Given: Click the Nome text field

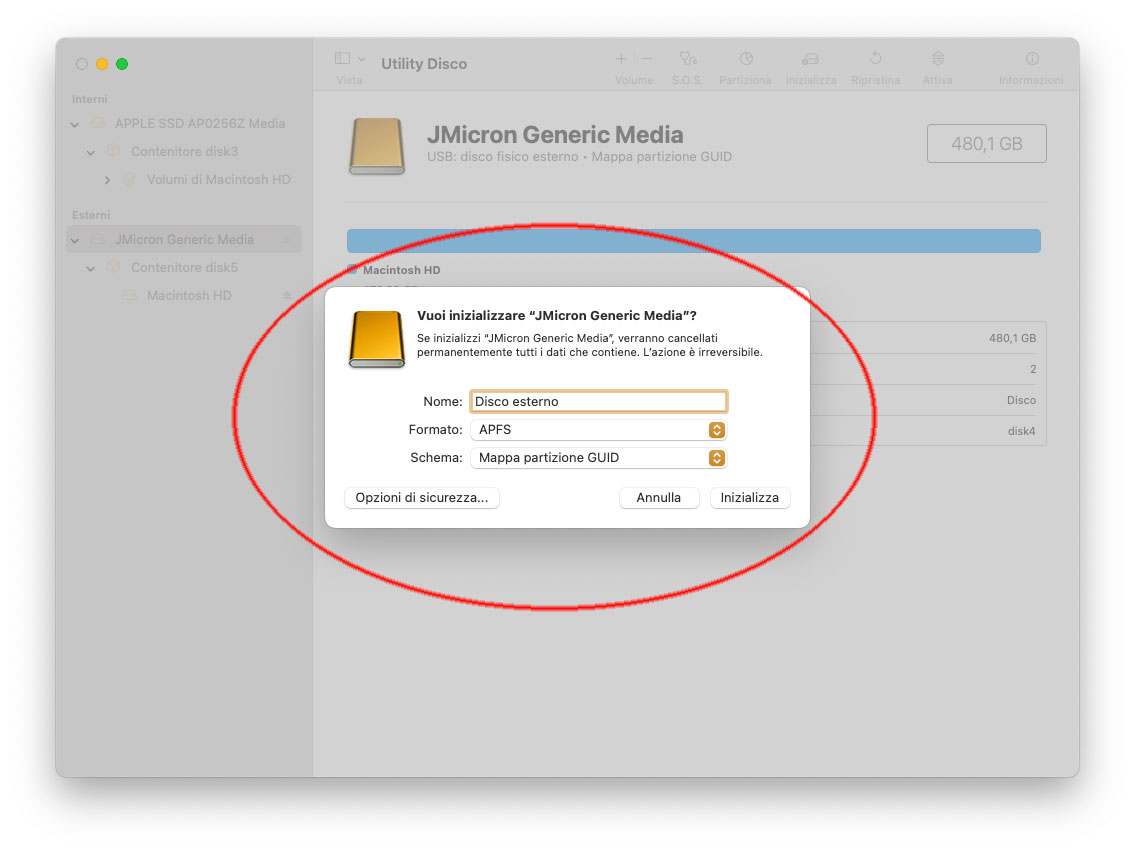Looking at the screenshot, I should click(x=599, y=402).
